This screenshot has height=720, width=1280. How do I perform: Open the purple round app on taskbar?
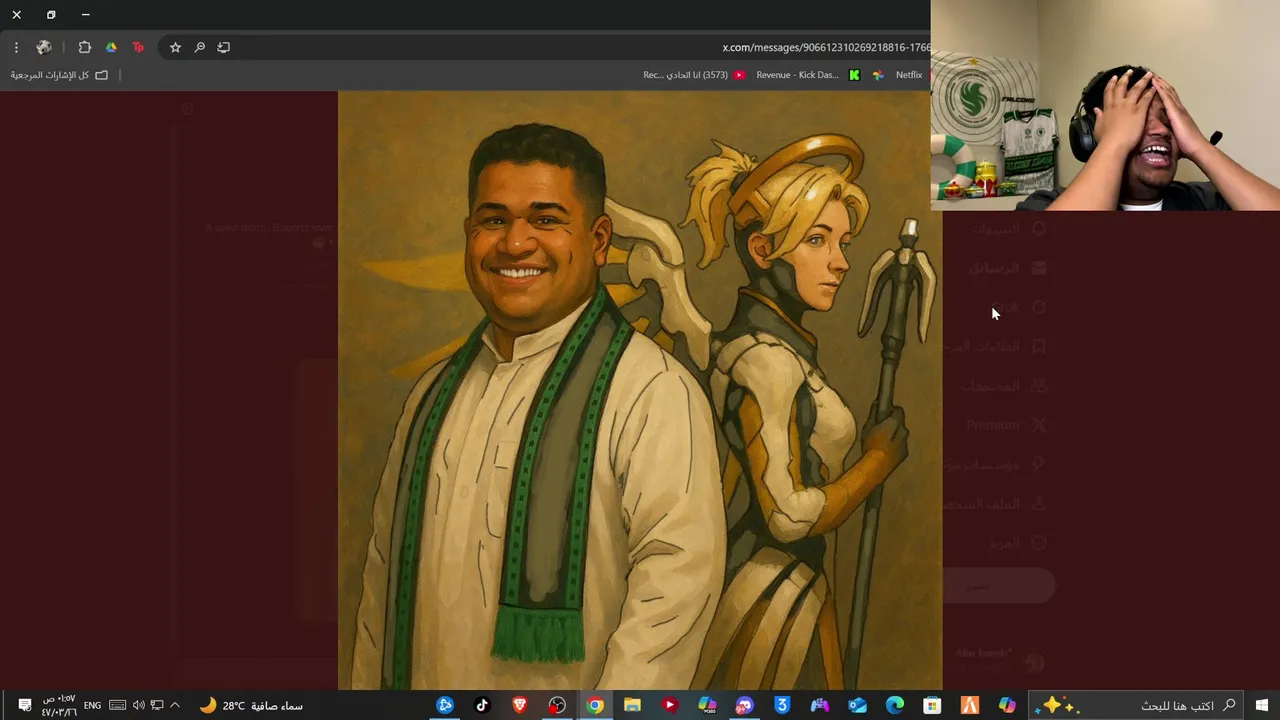[x=744, y=706]
